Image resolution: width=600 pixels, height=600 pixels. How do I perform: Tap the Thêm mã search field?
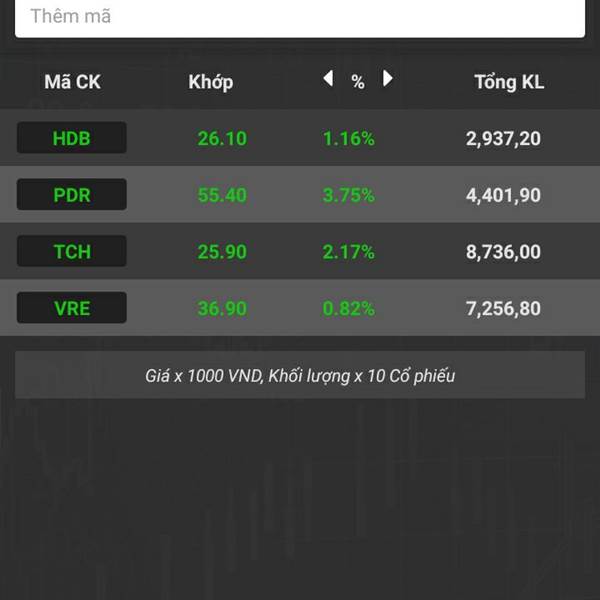pos(300,17)
